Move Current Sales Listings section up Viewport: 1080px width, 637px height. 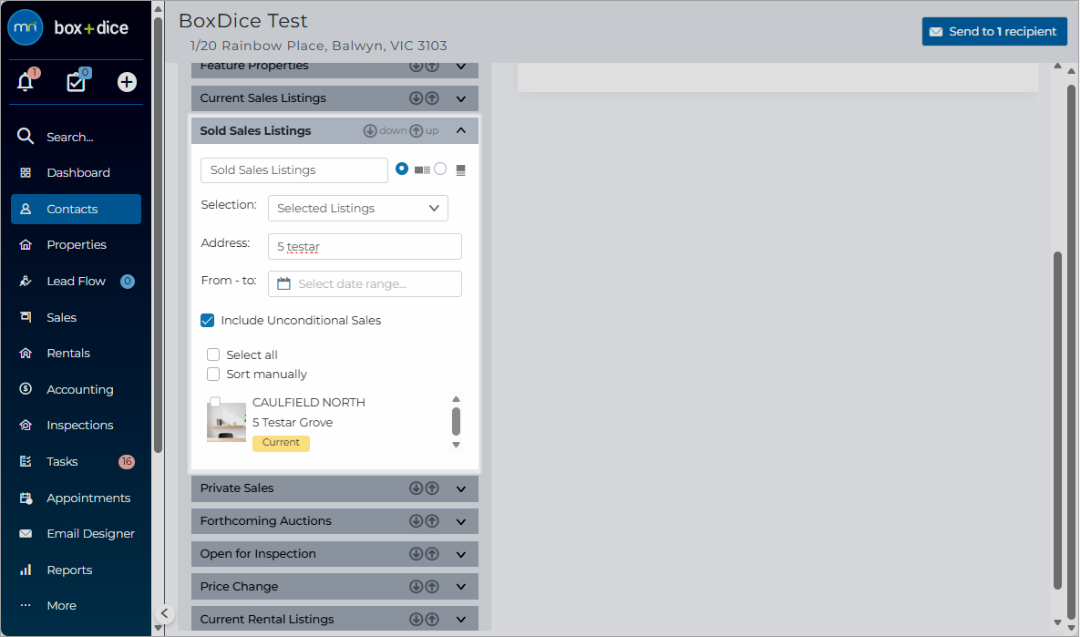click(x=433, y=98)
